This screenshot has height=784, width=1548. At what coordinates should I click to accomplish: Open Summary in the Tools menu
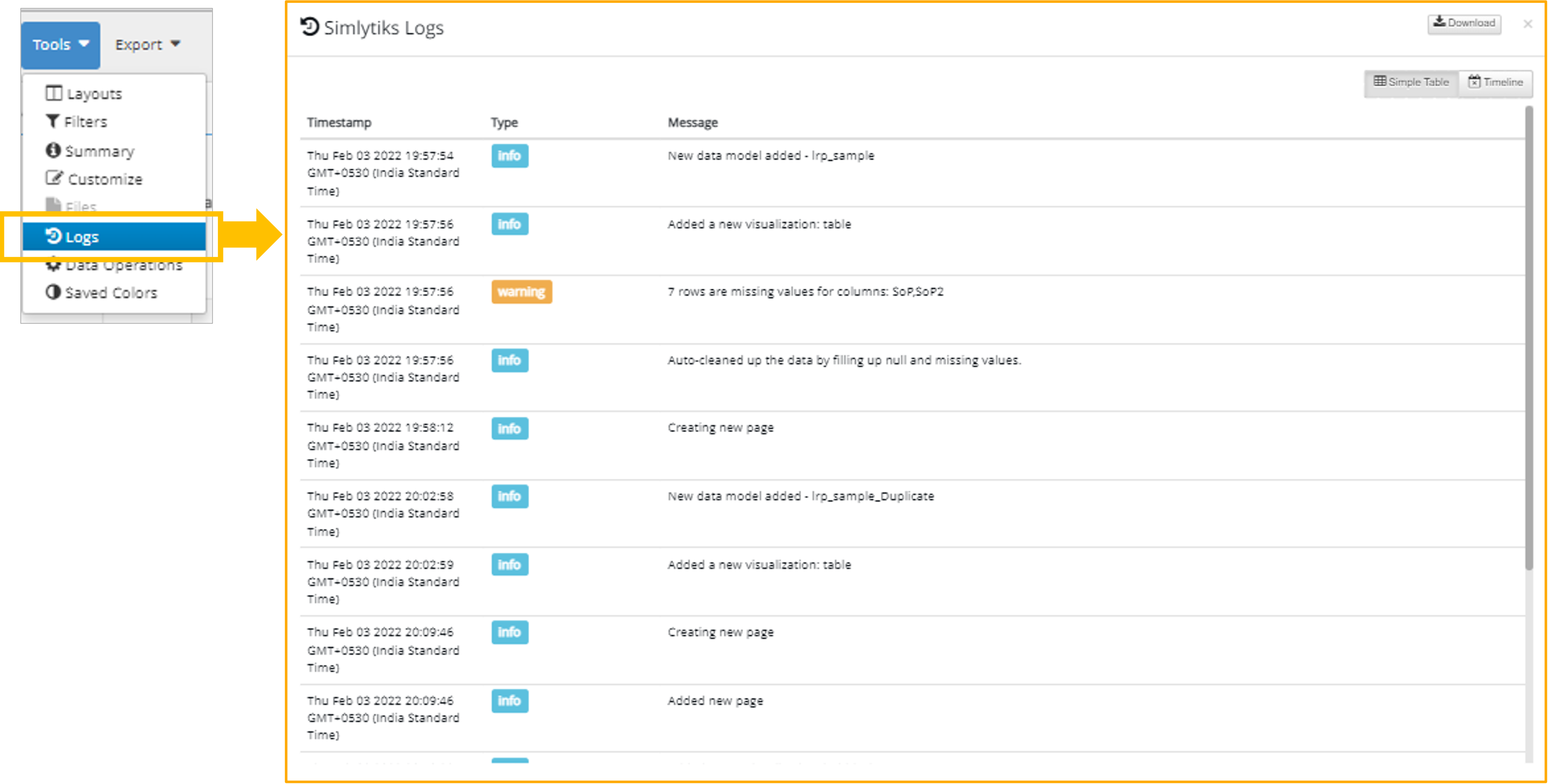point(114,151)
